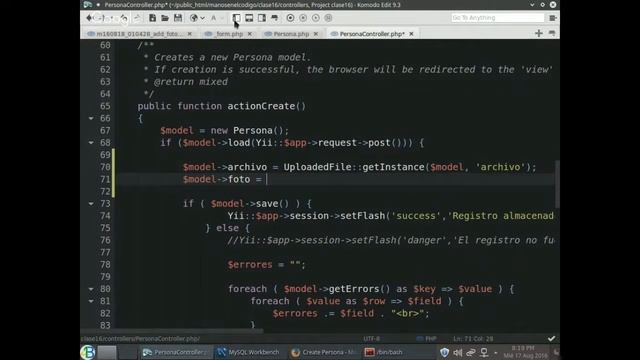Toggle the left pane visibility icon
This screenshot has height=360, width=640.
tap(236, 18)
